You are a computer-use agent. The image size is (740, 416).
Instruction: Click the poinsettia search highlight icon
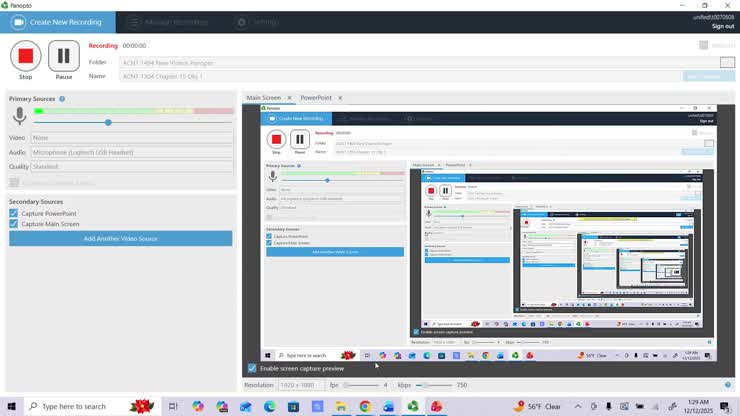click(142, 407)
